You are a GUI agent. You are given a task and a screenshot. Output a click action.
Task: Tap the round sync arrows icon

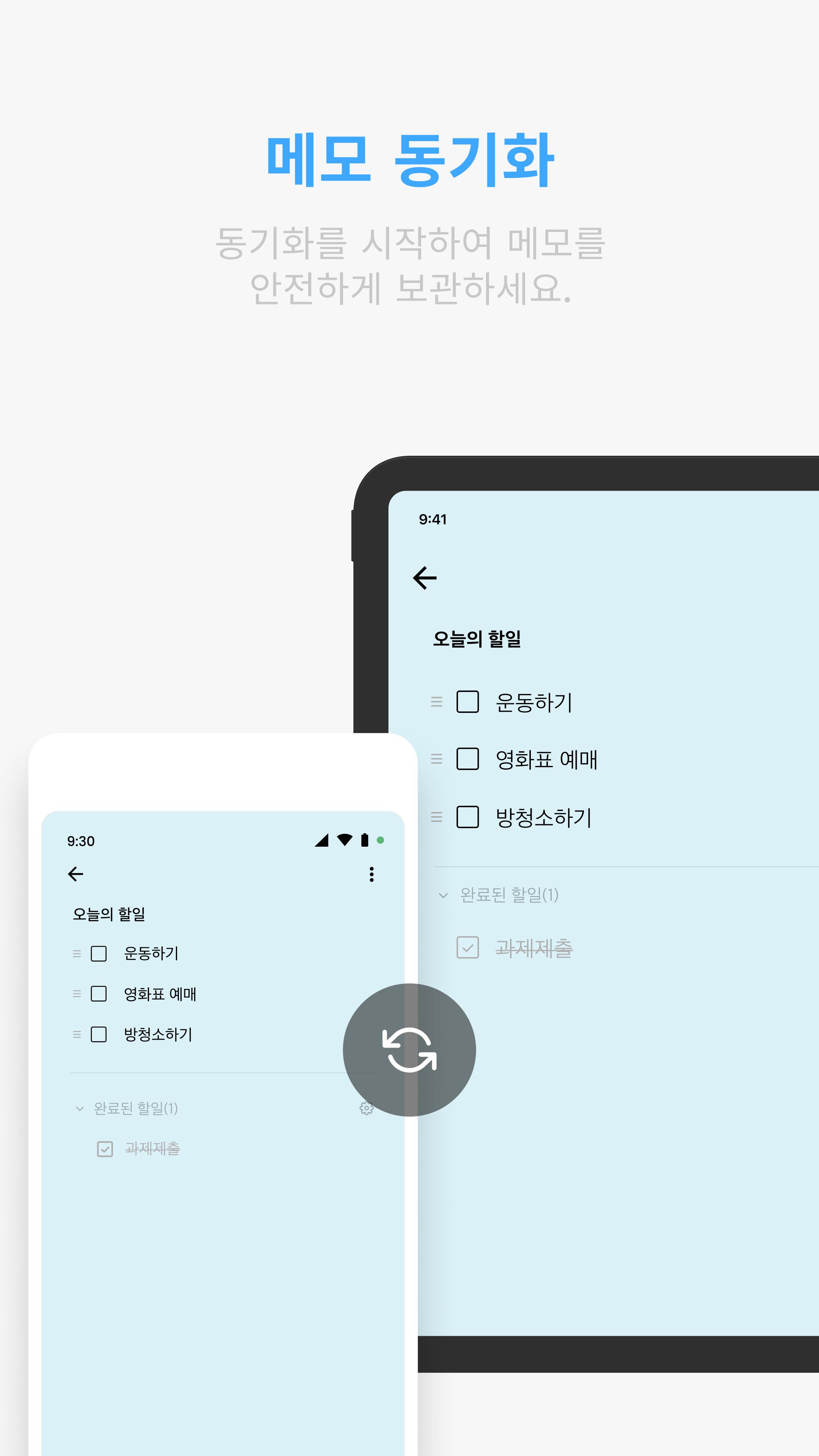[409, 1050]
